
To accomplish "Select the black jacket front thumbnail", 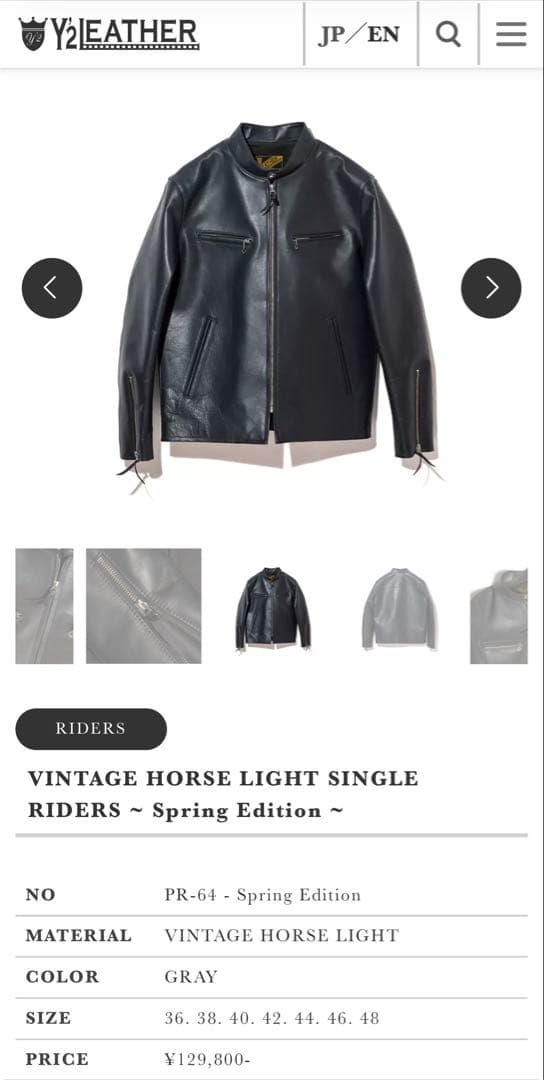I will click(x=273, y=606).
